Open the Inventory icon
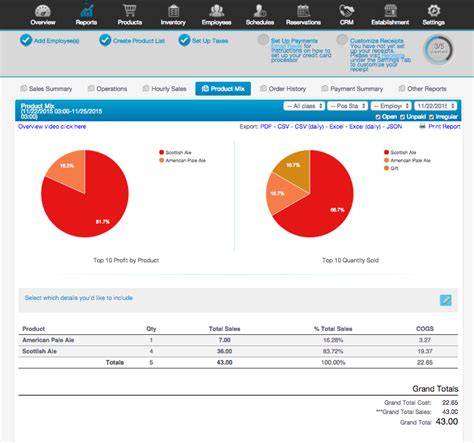 [173, 11]
